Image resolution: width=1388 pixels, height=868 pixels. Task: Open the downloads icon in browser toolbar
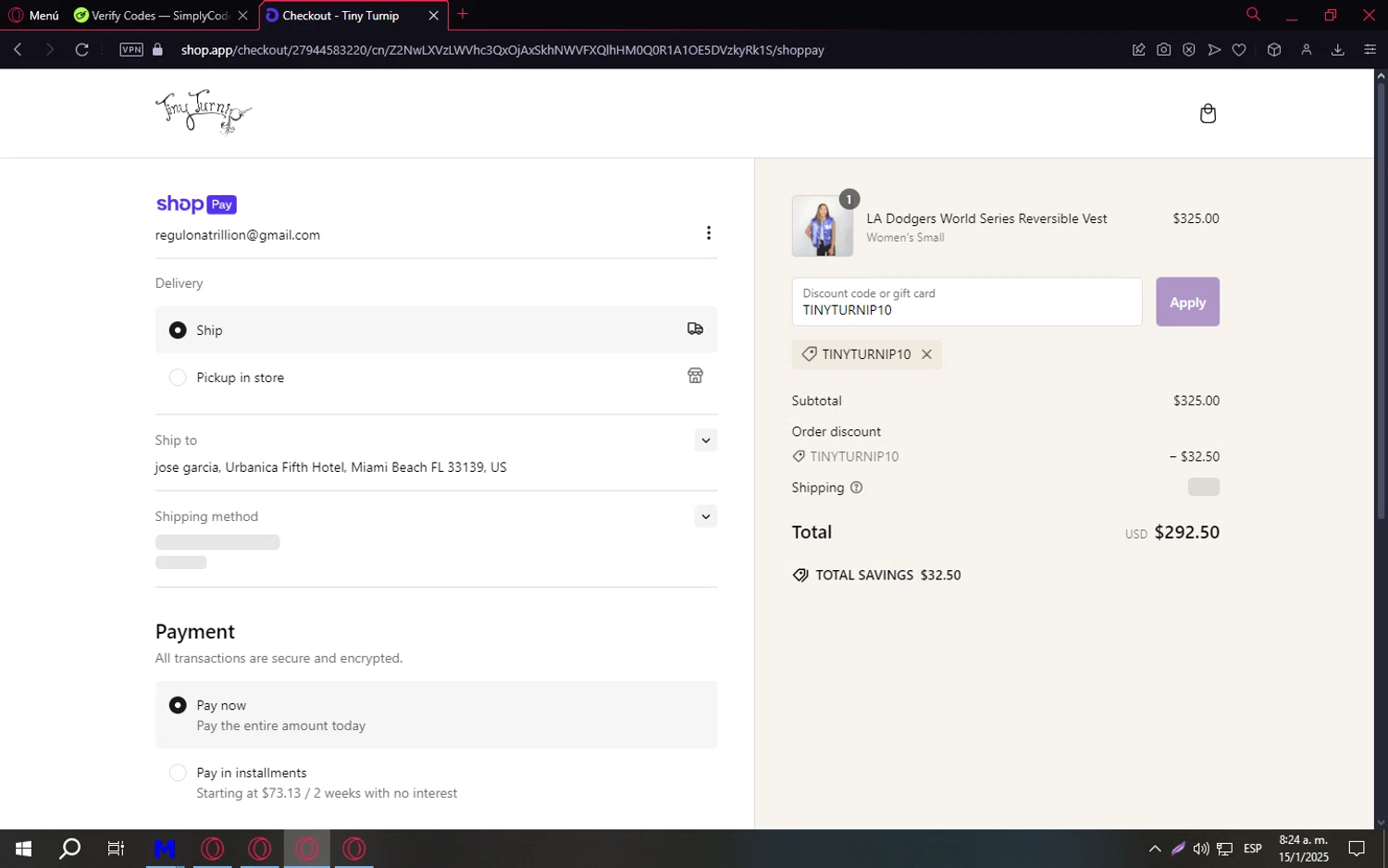[x=1337, y=50]
